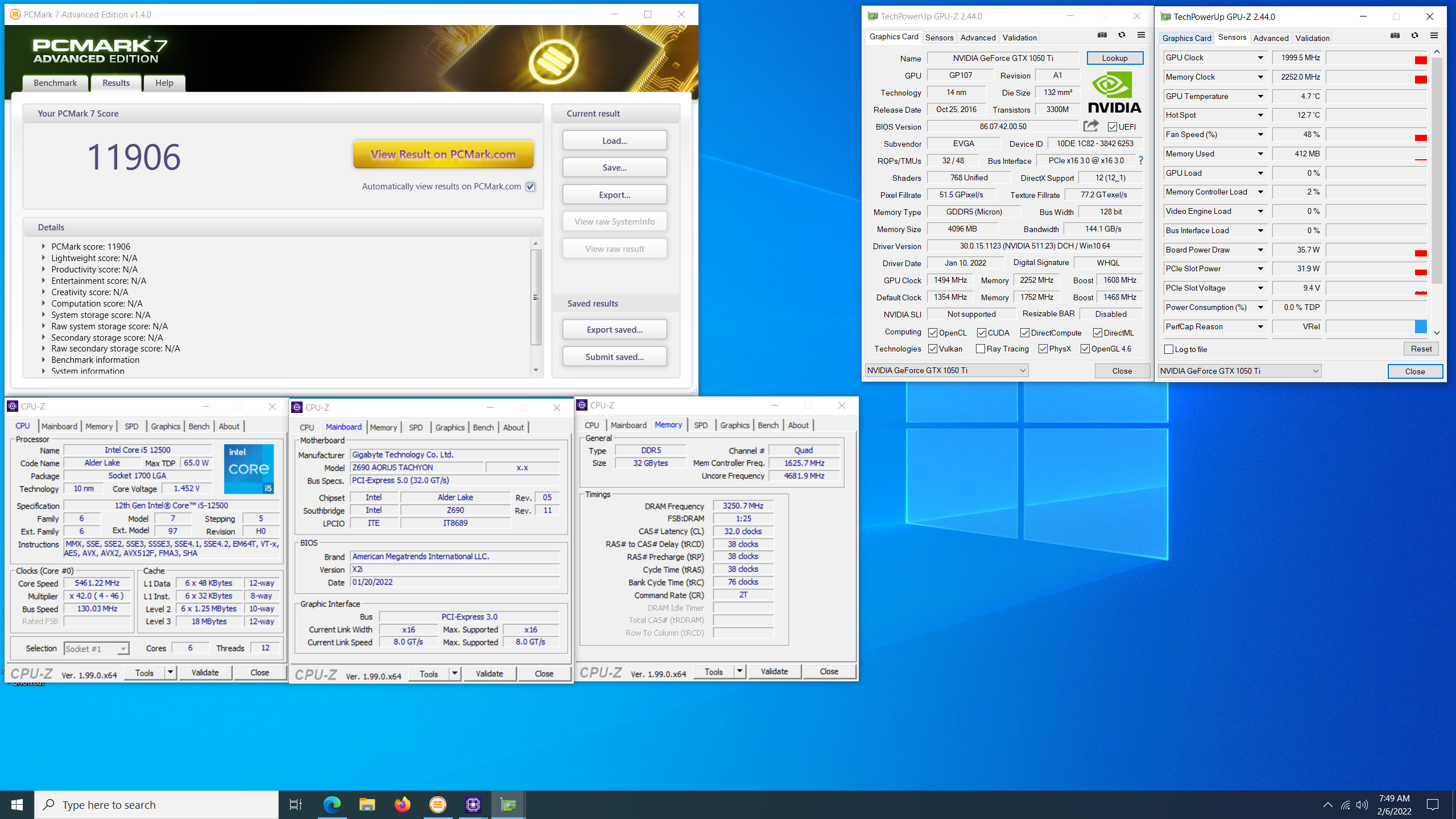The image size is (1456, 819).
Task: Click the Reset button in GPU-Z Sensors
Action: pos(1421,349)
